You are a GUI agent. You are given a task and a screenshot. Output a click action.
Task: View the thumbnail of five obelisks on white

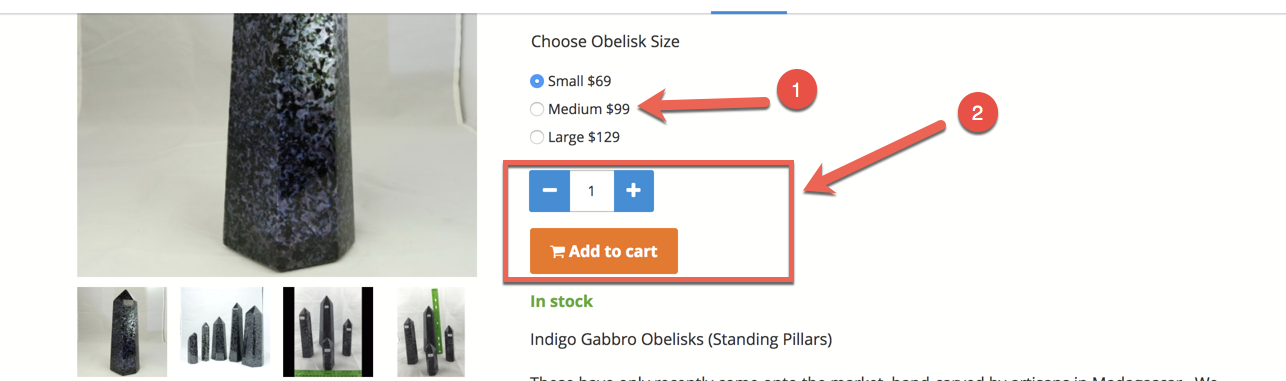point(225,332)
